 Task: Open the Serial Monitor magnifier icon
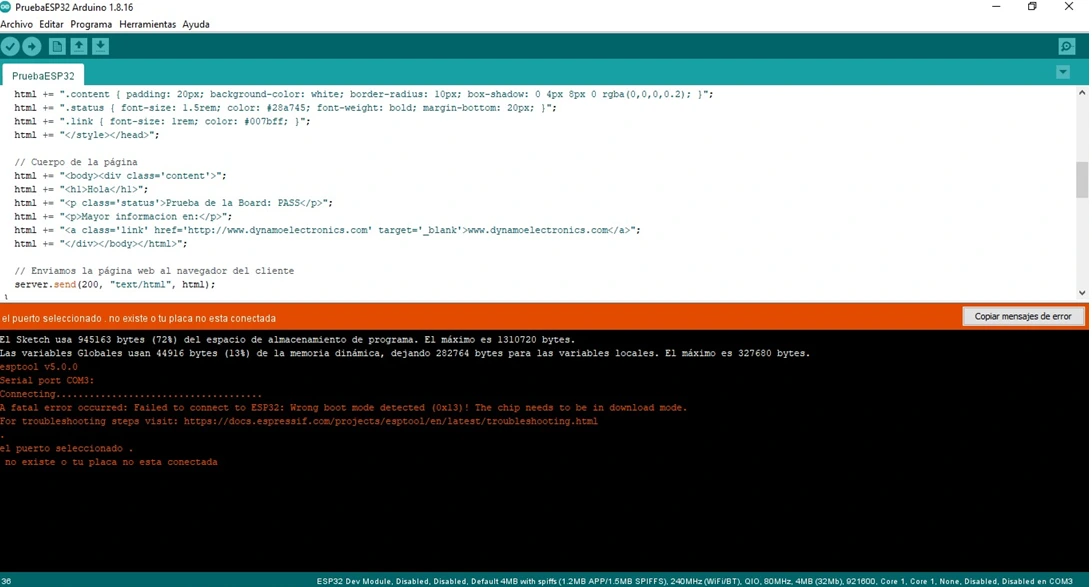(x=1066, y=47)
